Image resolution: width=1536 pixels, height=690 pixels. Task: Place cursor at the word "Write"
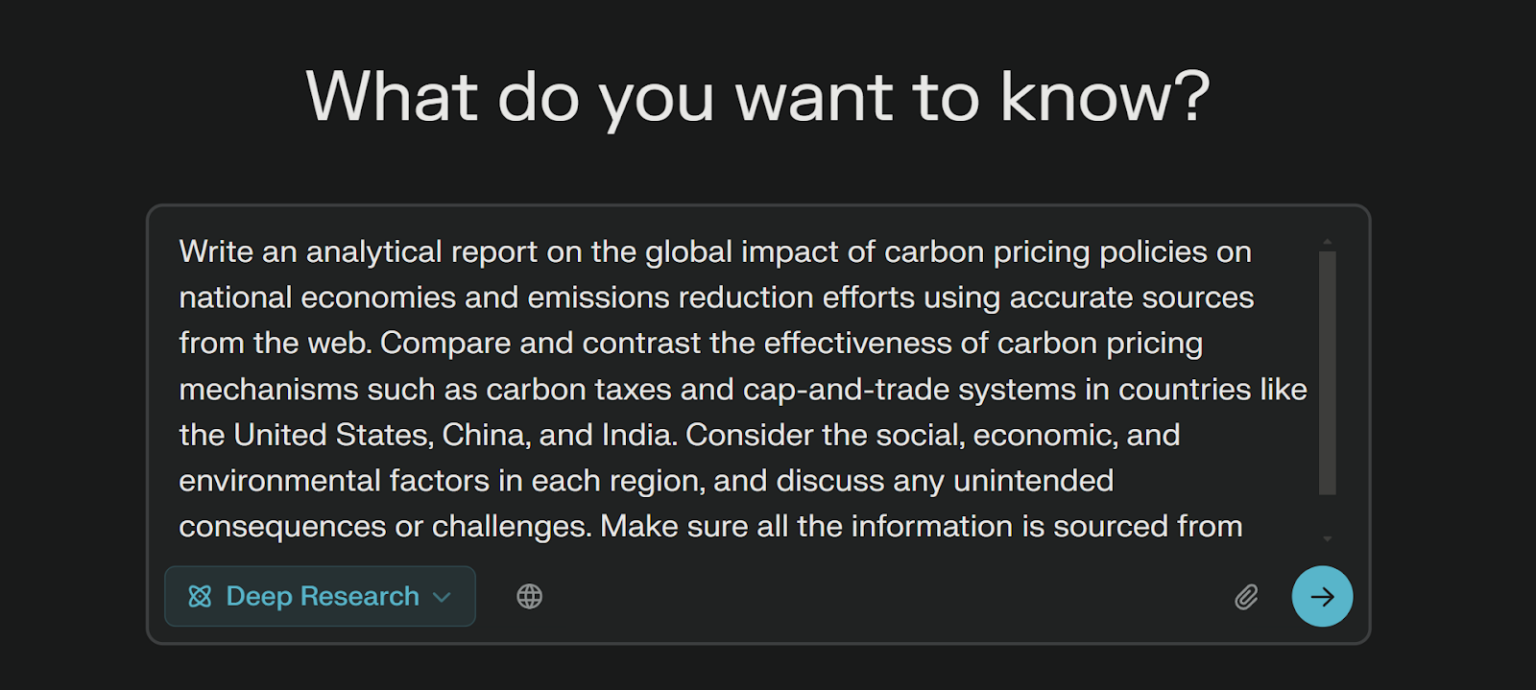[216, 252]
